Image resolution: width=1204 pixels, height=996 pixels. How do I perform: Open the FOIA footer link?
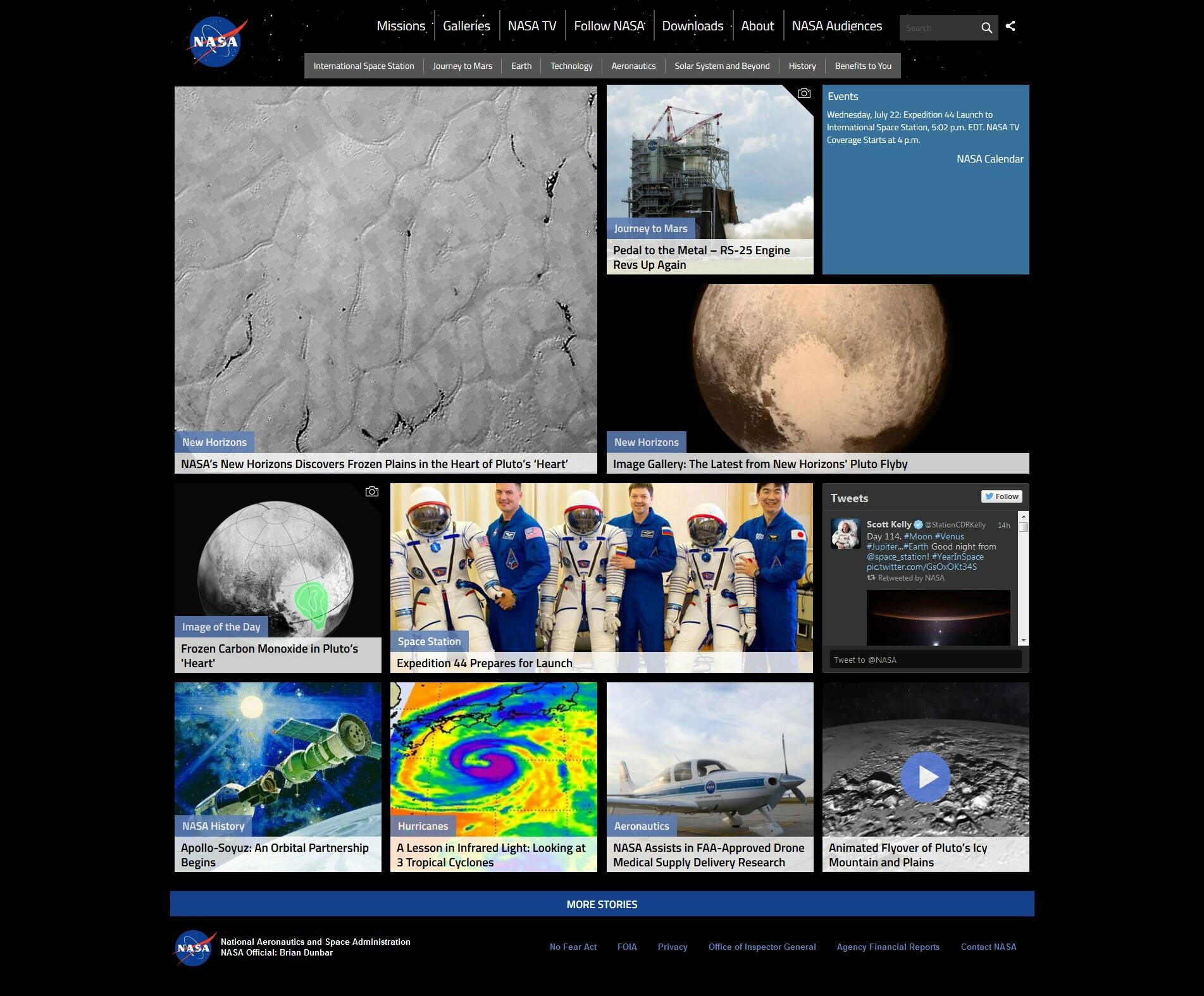coord(627,947)
